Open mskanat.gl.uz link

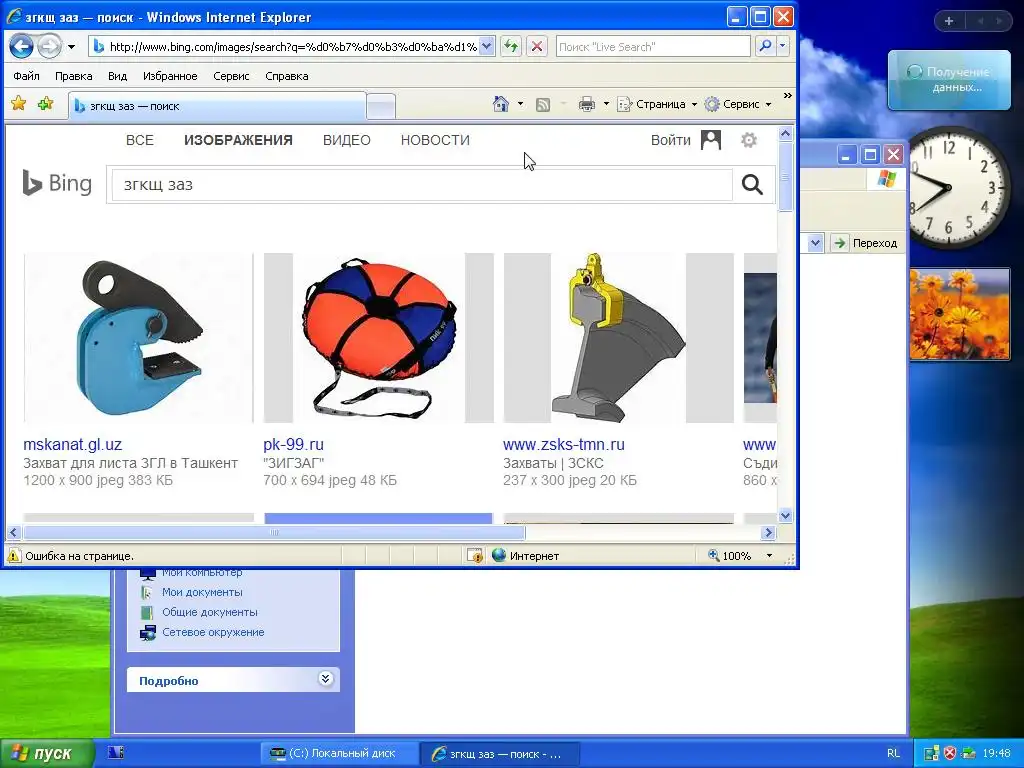click(72, 445)
